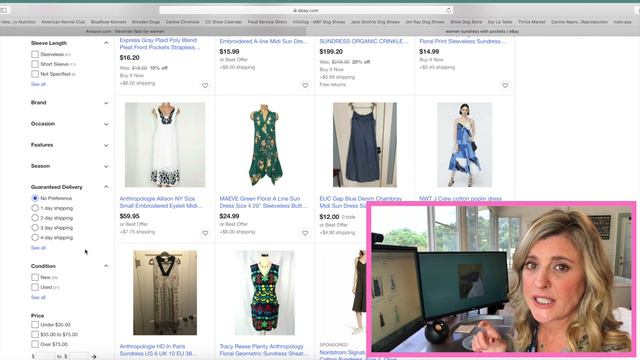
Task: Check the Used condition filter
Action: (35, 287)
